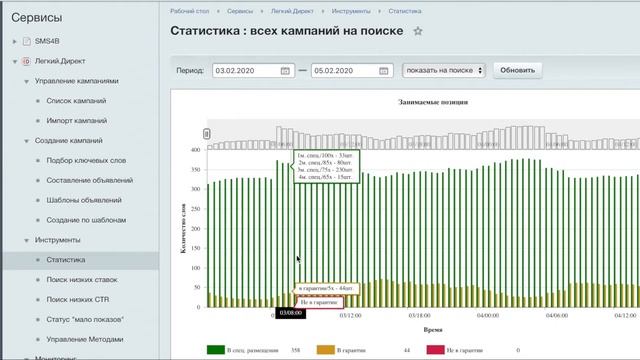Open Сервисы breadcrumb link
The height and width of the screenshot is (360, 640).
(x=240, y=11)
